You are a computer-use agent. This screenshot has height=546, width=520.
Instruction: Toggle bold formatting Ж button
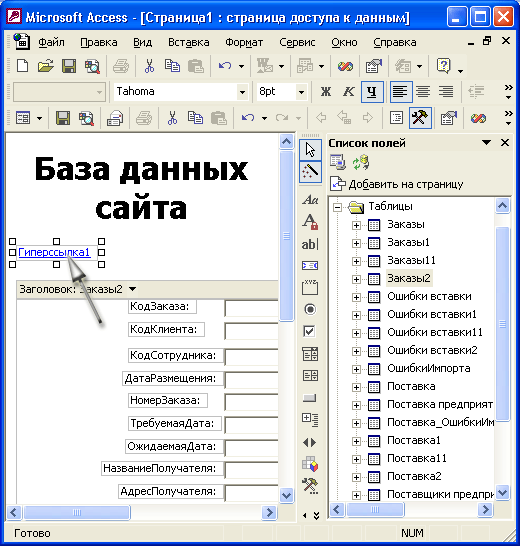click(x=326, y=92)
